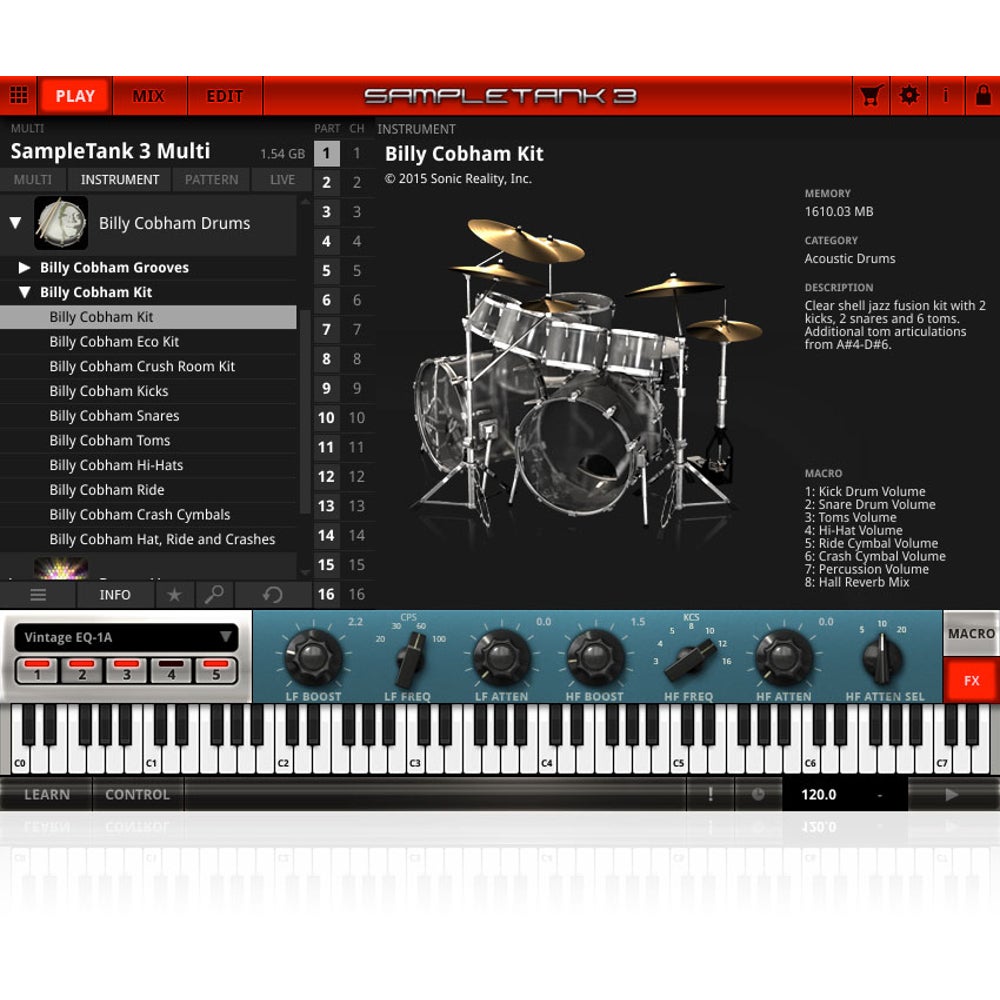Viewport: 1000px width, 1000px height.
Task: Collapse the Billy Cobham Drums library
Action: pyautogui.click(x=15, y=223)
